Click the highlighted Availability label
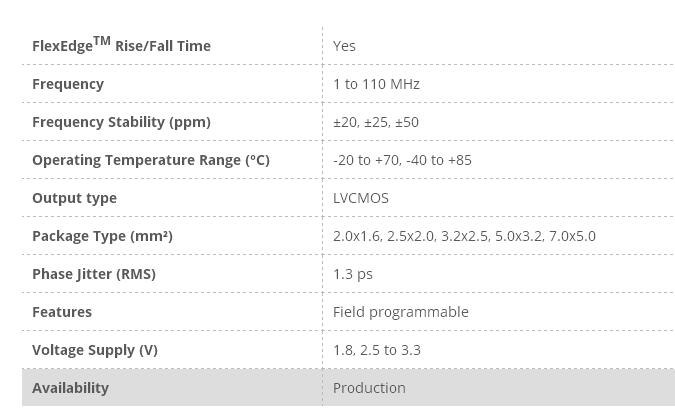Viewport: 675px width, 416px height. (70, 388)
